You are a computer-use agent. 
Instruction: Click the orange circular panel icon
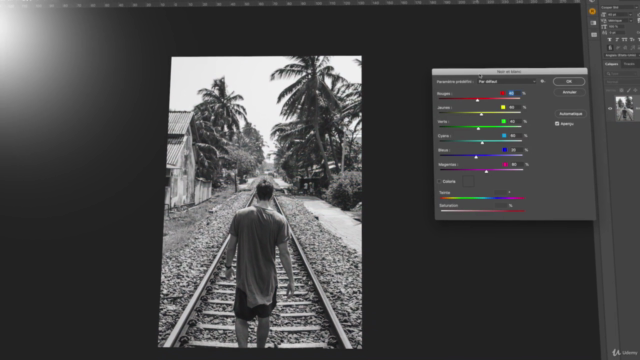tap(592, 12)
